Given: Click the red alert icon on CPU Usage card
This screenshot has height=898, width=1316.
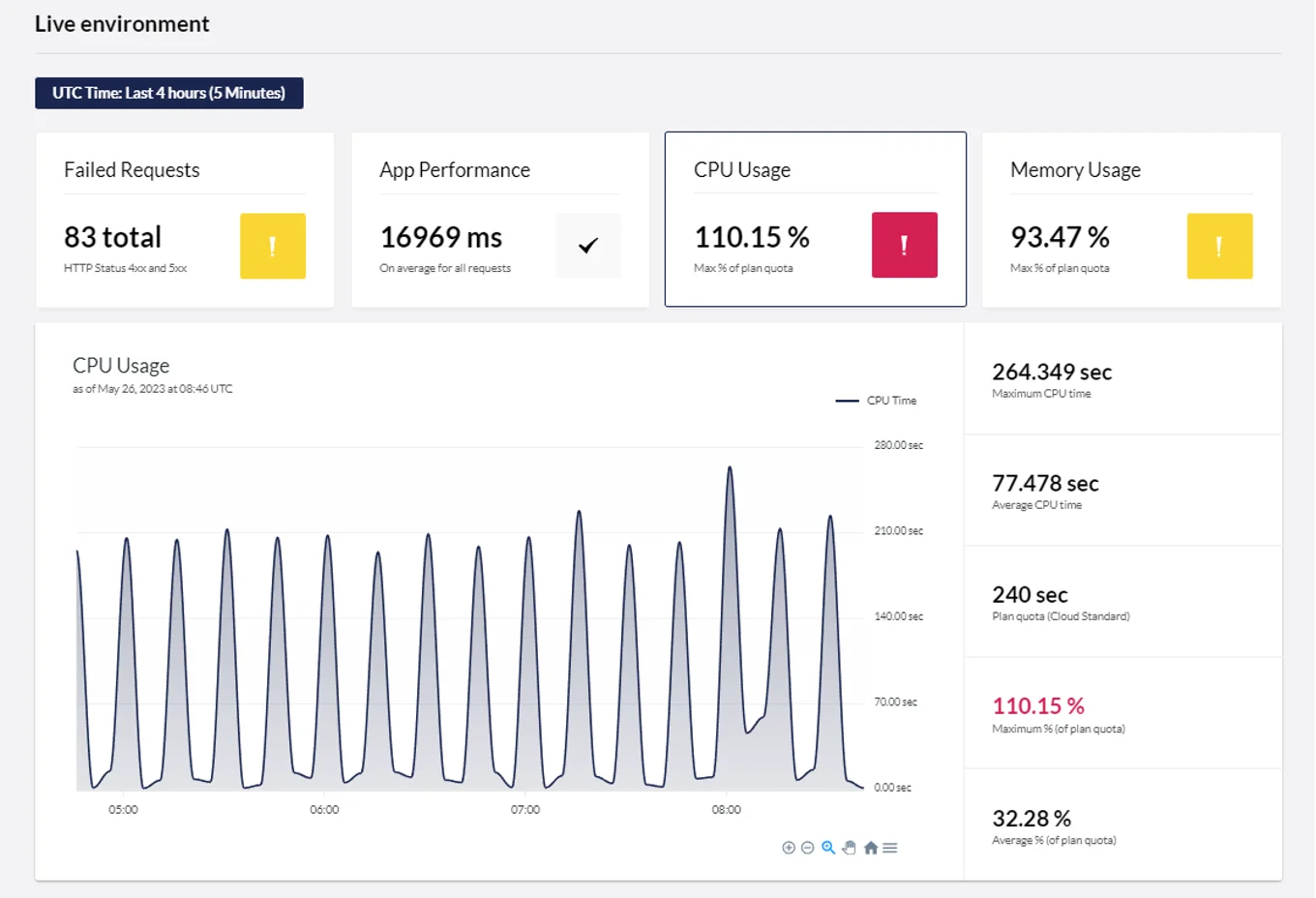Looking at the screenshot, I should pyautogui.click(x=904, y=245).
